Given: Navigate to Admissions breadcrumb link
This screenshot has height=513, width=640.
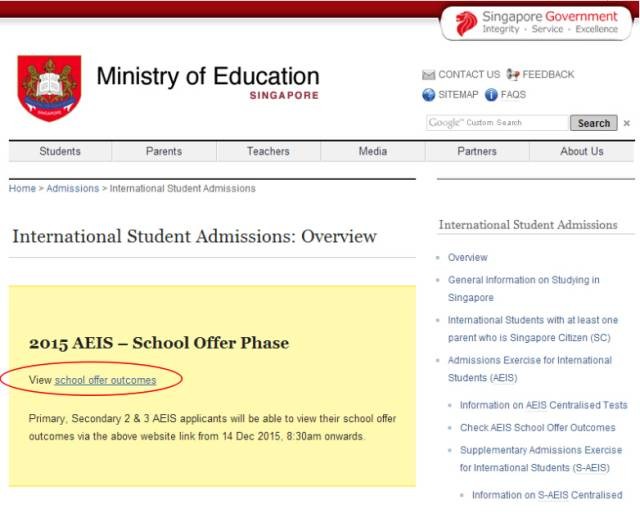Looking at the screenshot, I should 72,188.
